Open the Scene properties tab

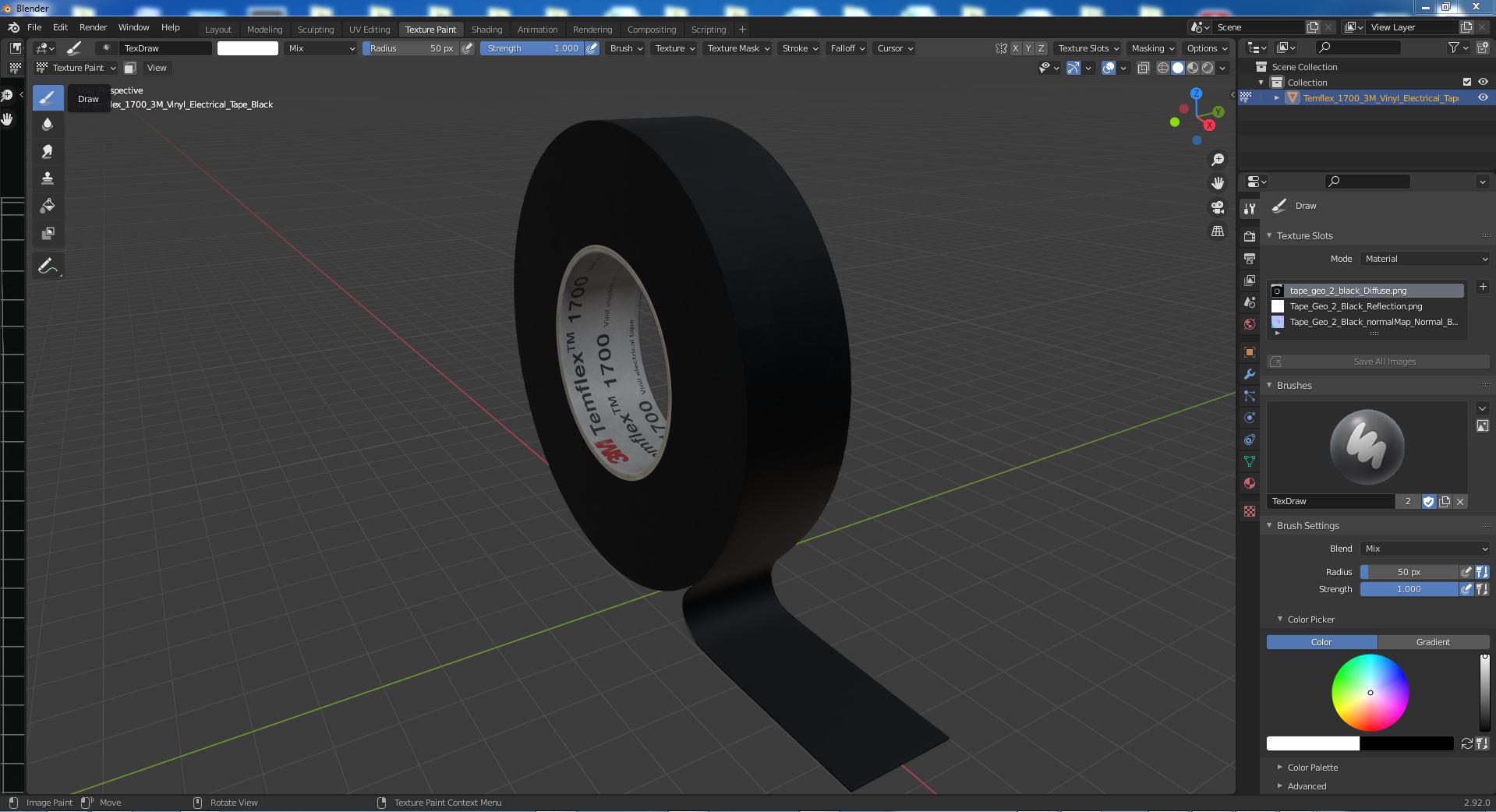click(1250, 302)
